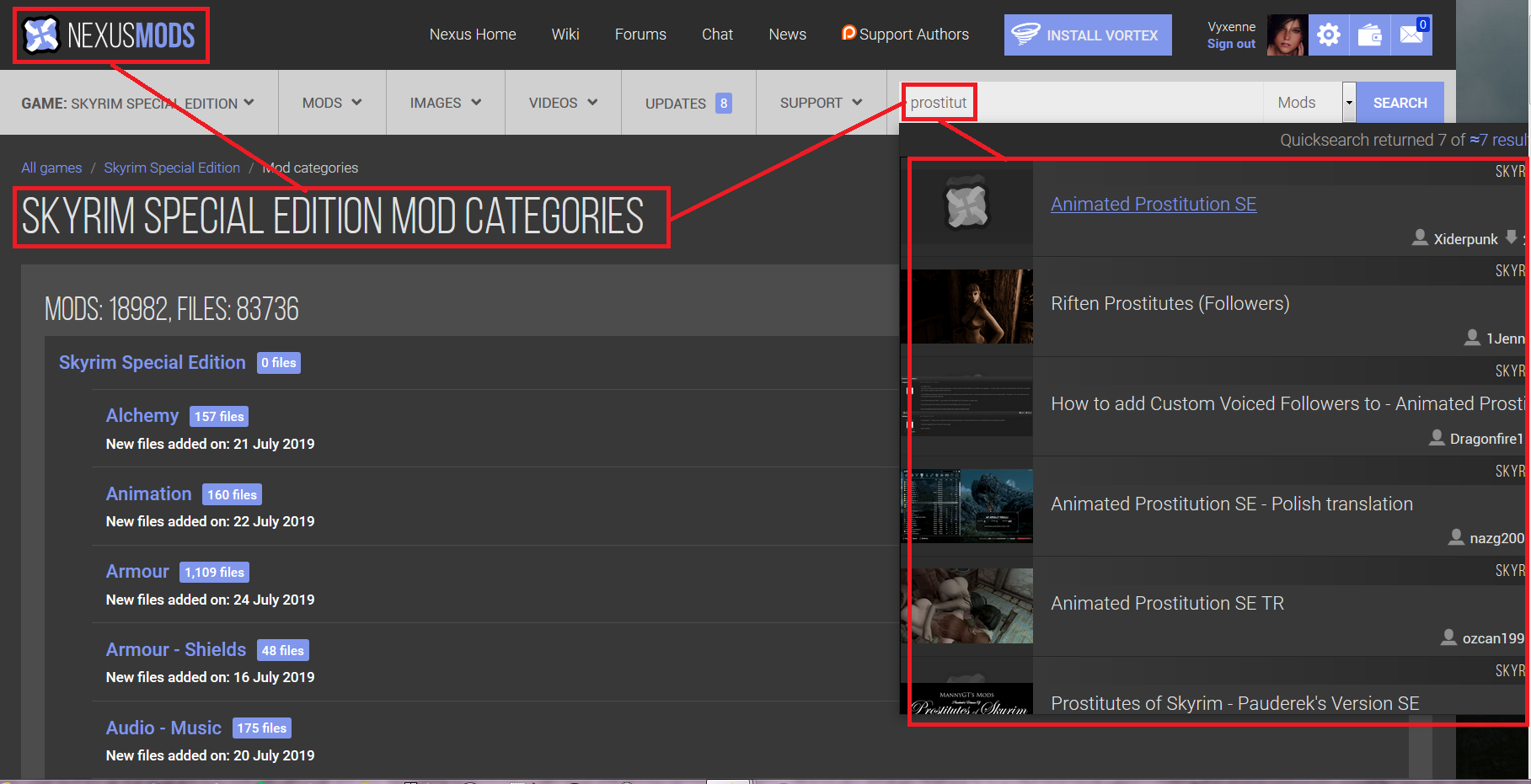Click the 0 files badge
Image resolution: width=1531 pixels, height=784 pixels.
pyautogui.click(x=279, y=362)
